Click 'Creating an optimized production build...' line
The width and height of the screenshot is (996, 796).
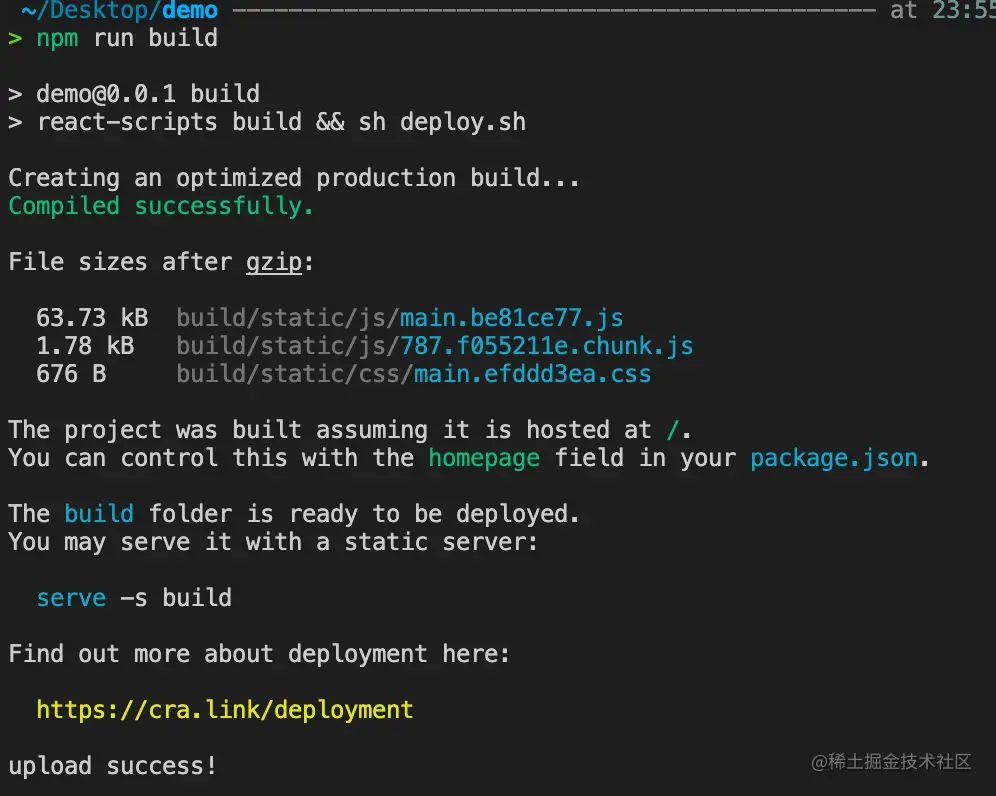[294, 178]
